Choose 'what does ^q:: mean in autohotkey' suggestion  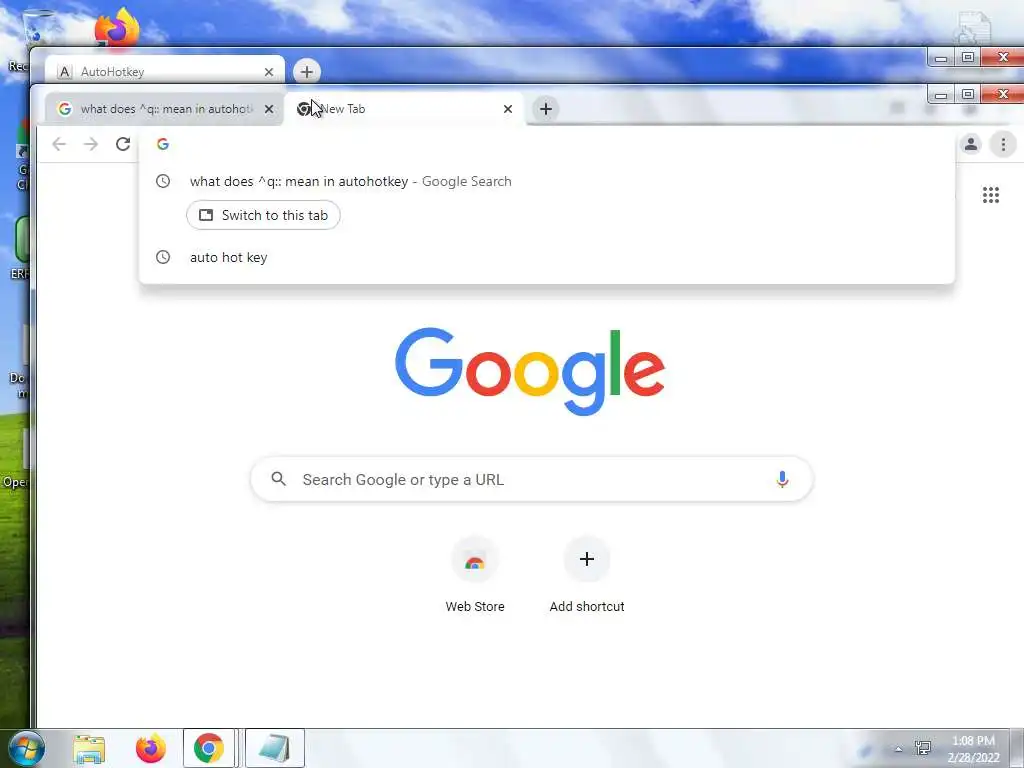click(x=547, y=181)
